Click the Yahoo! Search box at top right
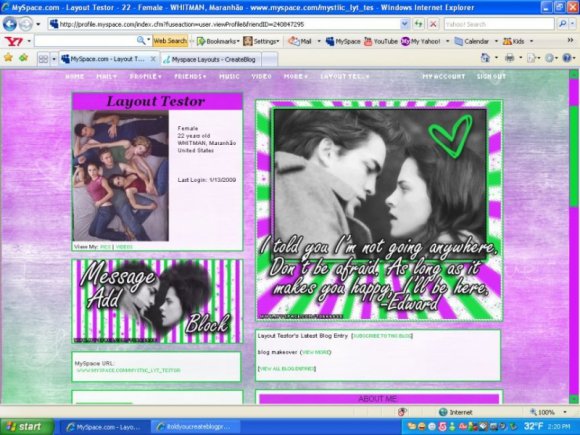The width and height of the screenshot is (580, 435). 499,24
